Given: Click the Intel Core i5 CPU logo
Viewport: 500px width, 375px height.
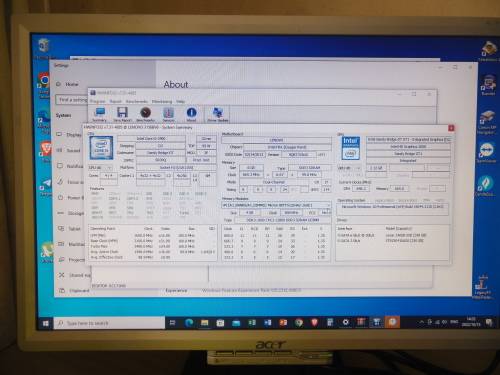Looking at the screenshot, I should (x=101, y=148).
